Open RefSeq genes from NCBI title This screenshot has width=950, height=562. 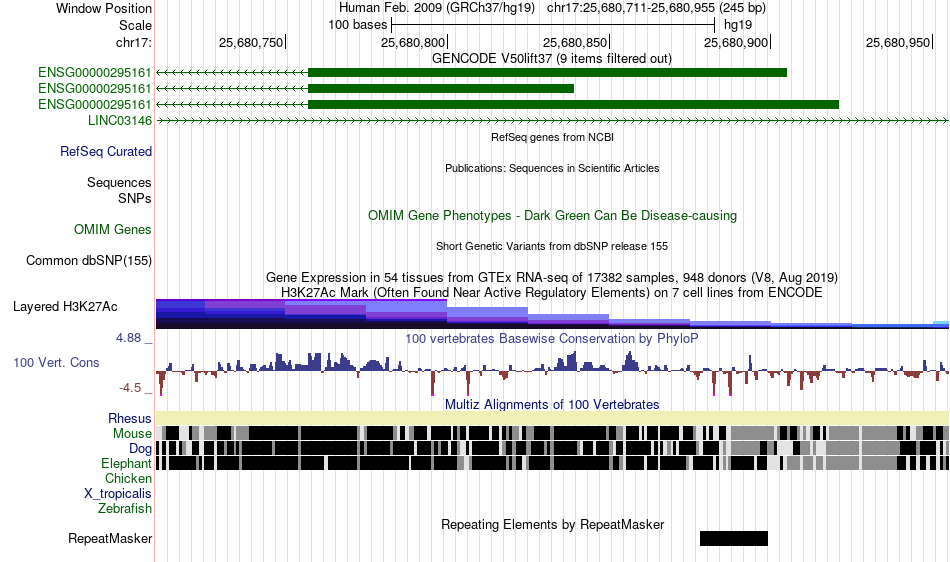point(552,137)
